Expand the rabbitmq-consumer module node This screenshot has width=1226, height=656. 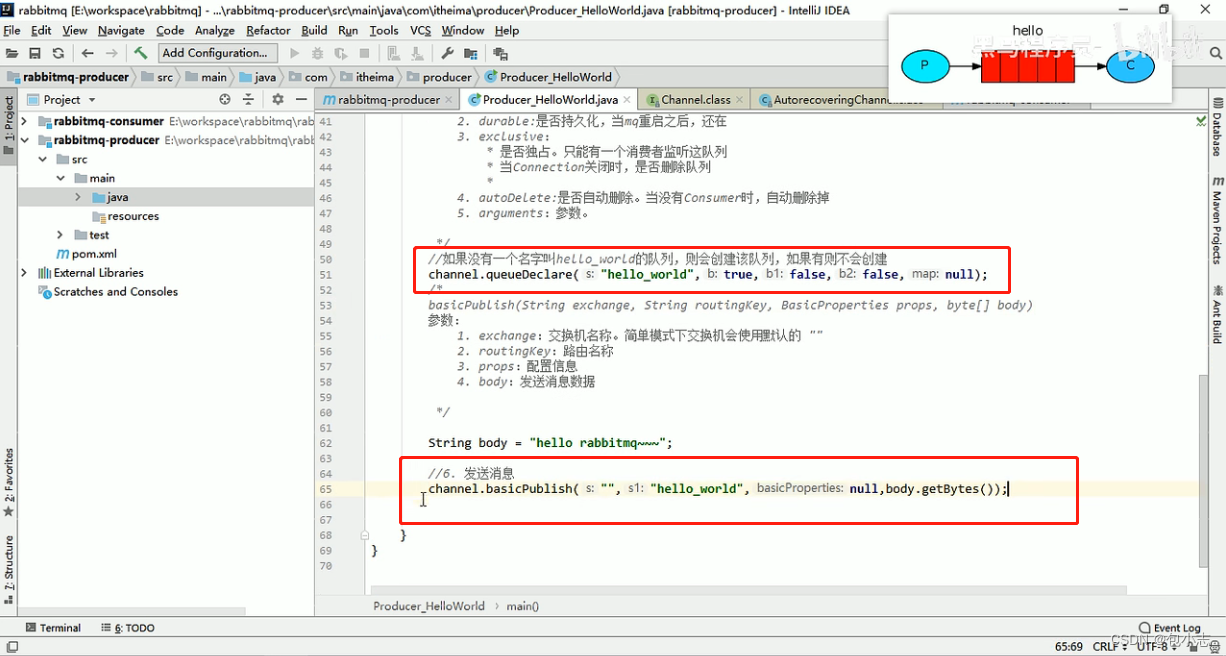[24, 121]
